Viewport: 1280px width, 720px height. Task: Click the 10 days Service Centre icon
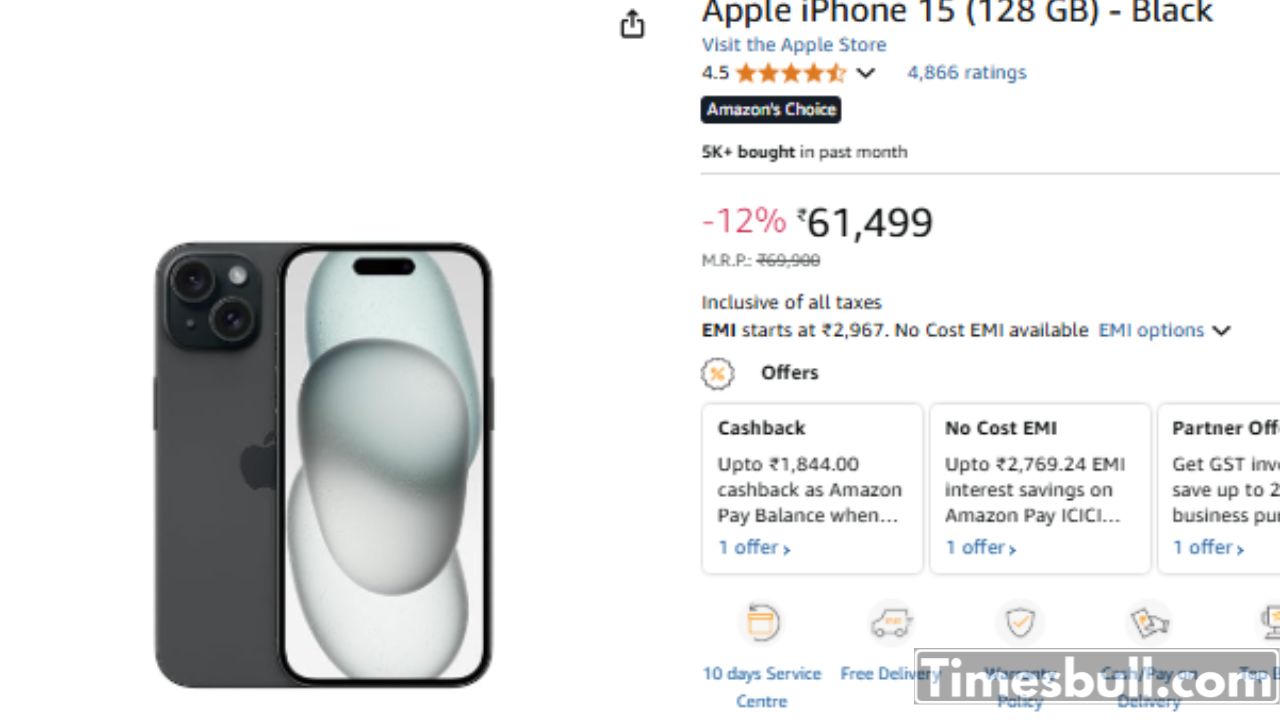[x=761, y=623]
